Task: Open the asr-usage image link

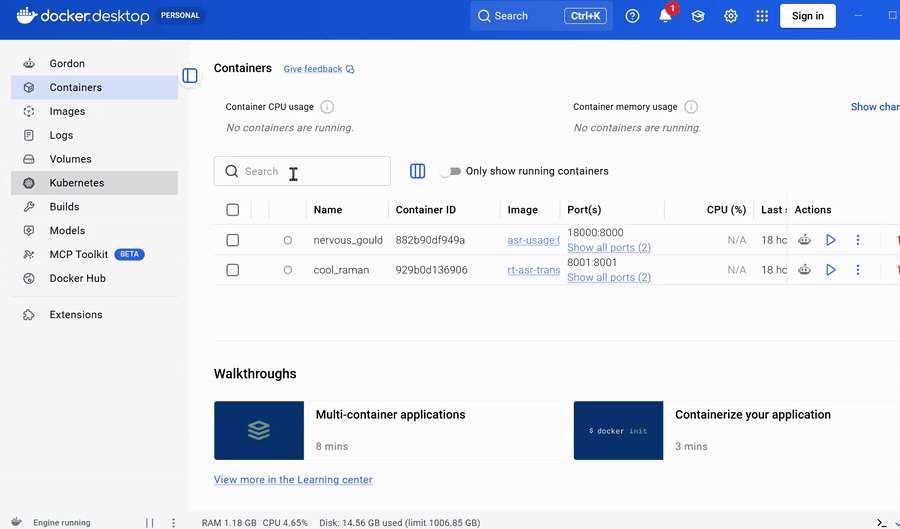Action: [x=534, y=240]
